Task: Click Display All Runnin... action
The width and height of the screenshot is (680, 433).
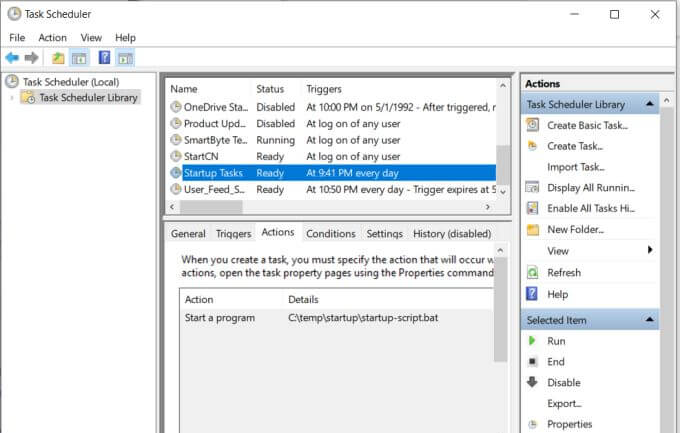Action: [591, 188]
